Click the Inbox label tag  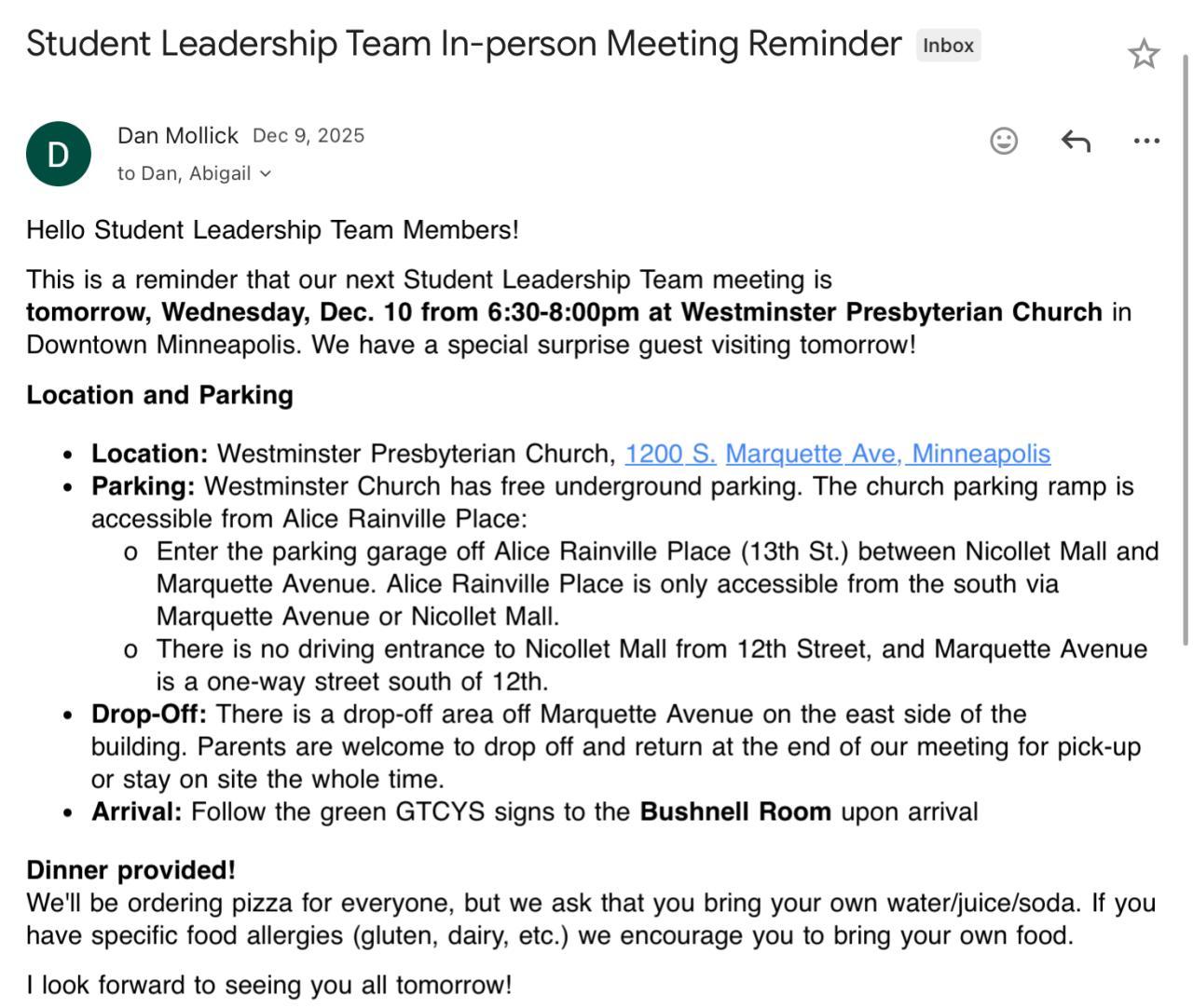click(x=948, y=45)
